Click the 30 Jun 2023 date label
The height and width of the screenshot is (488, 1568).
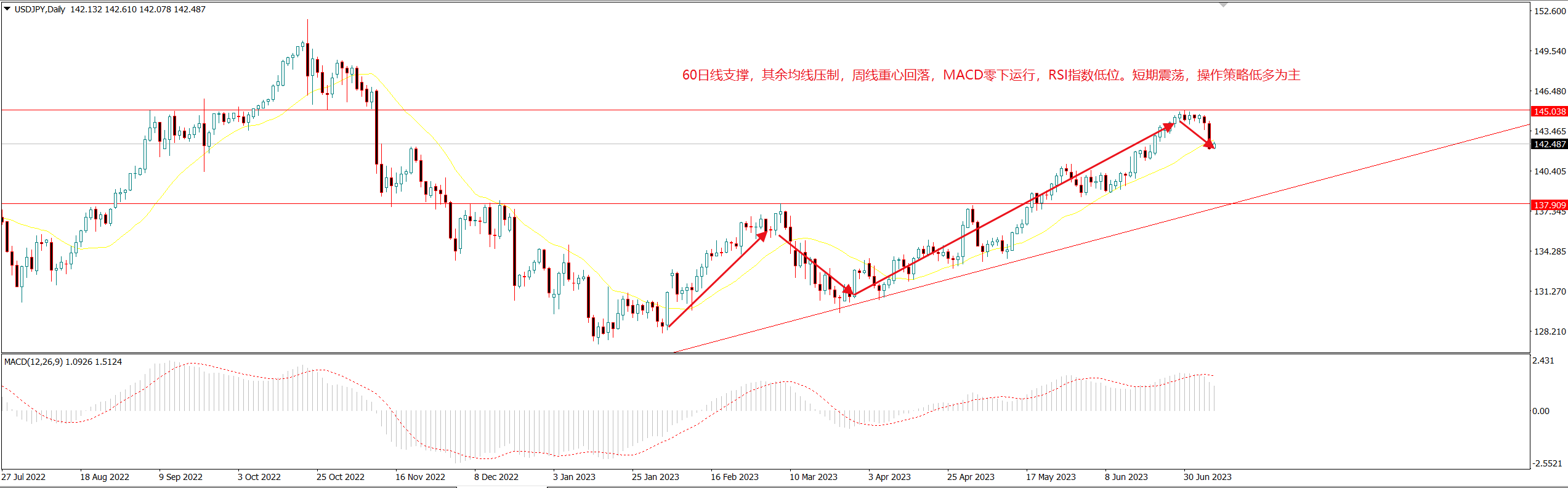[x=1208, y=477]
